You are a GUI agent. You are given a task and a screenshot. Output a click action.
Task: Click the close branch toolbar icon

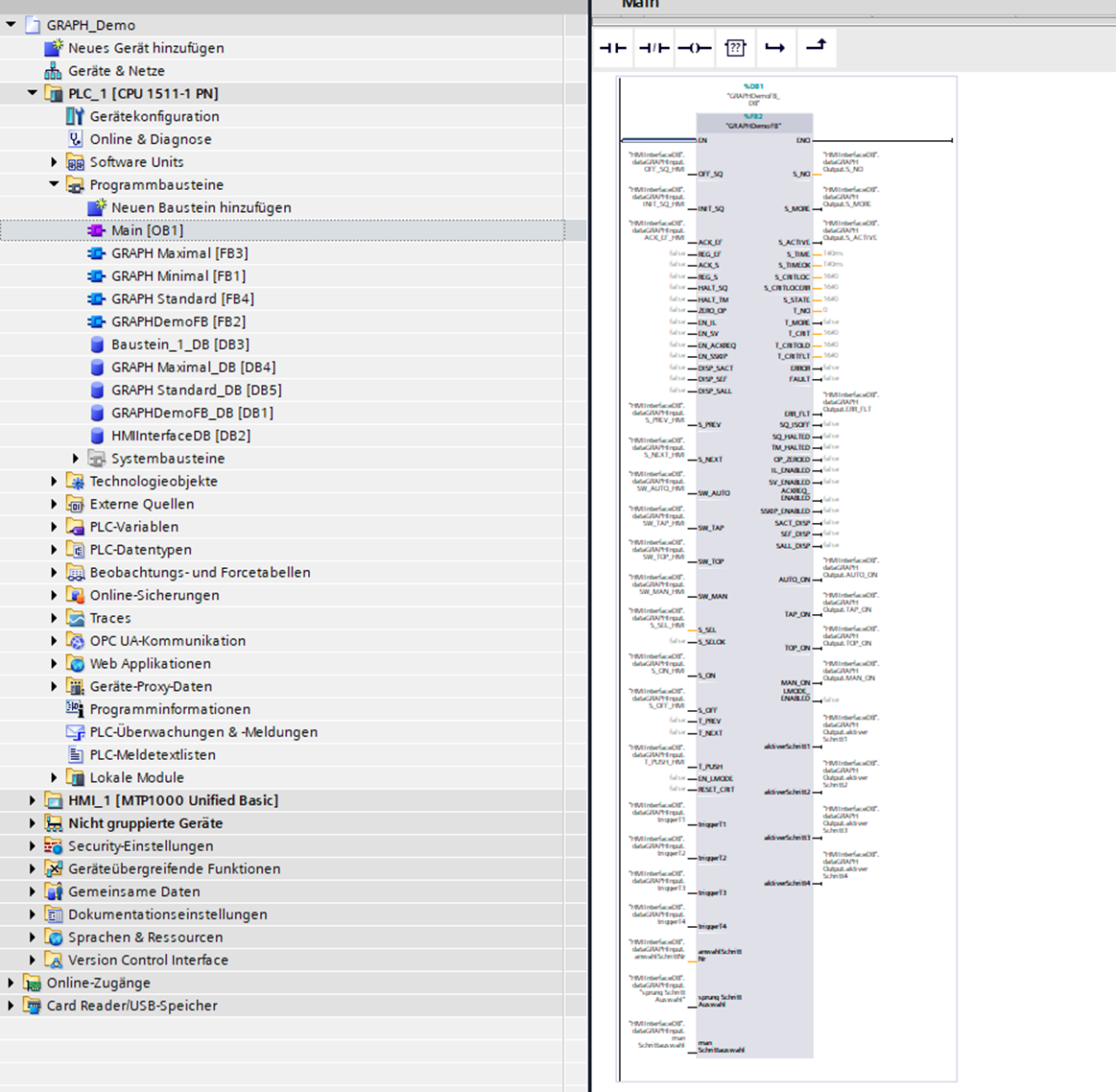816,46
